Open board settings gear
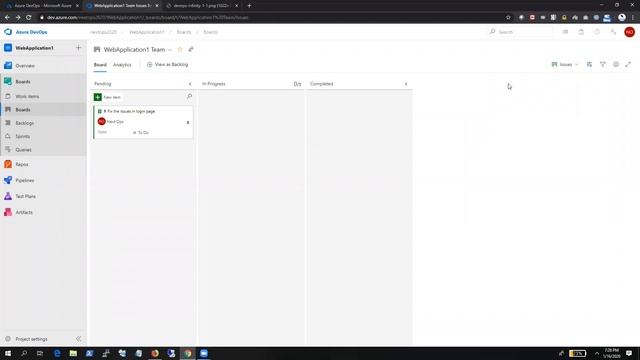This screenshot has height=360, width=640. 616,64
